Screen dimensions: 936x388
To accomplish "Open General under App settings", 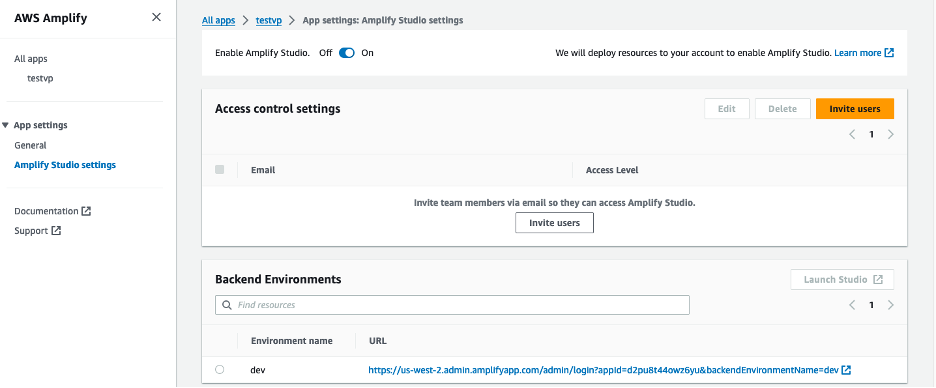I will click(x=30, y=145).
